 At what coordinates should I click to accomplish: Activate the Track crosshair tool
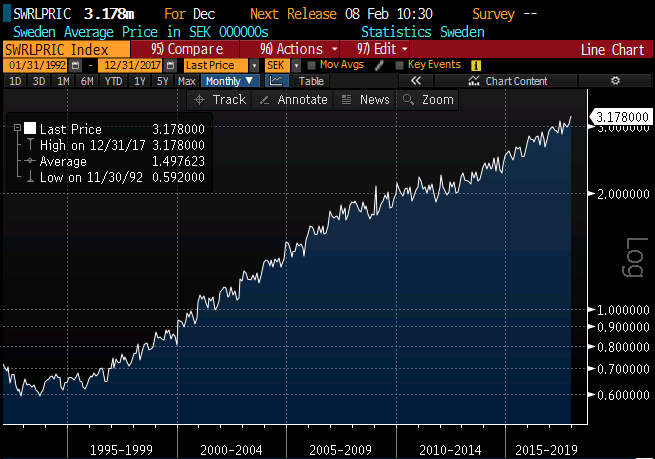click(x=218, y=100)
